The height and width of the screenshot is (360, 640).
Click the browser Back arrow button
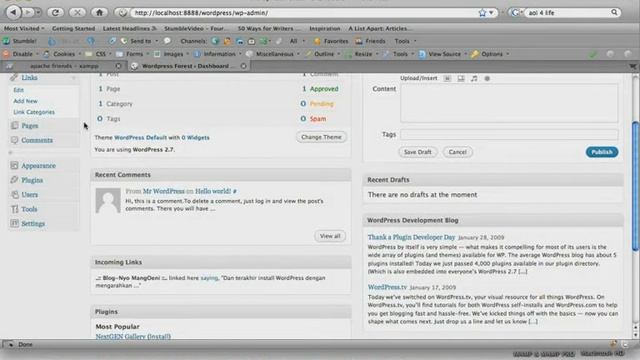13,13
